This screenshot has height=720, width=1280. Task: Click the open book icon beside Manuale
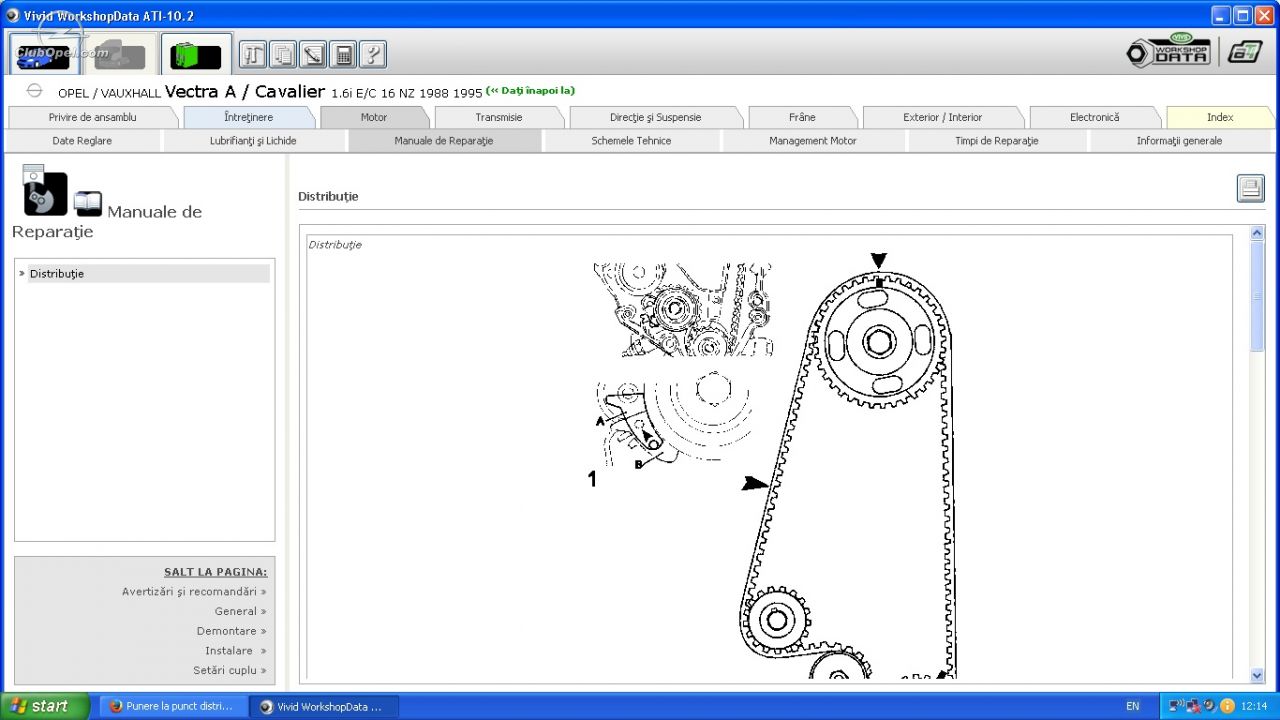pos(88,204)
